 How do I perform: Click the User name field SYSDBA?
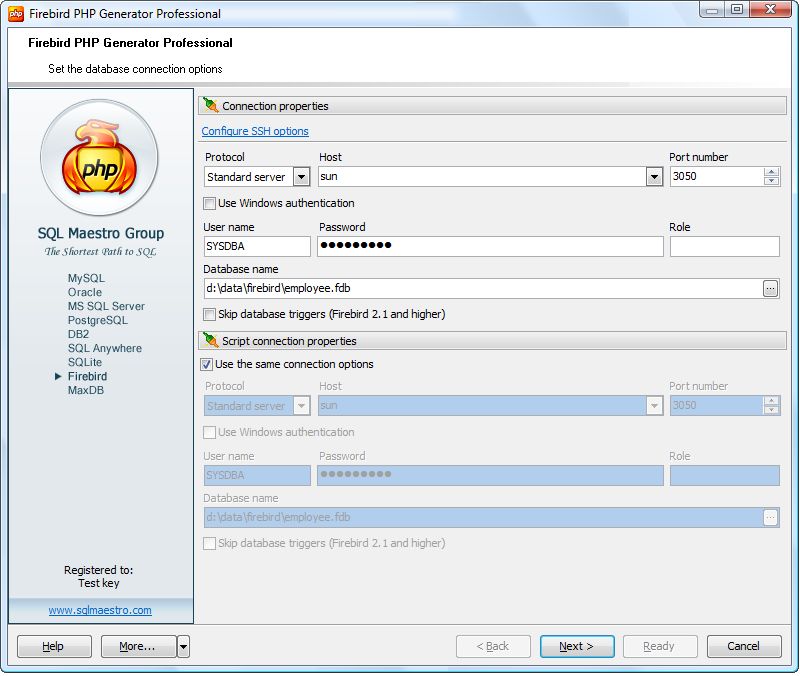[x=257, y=246]
